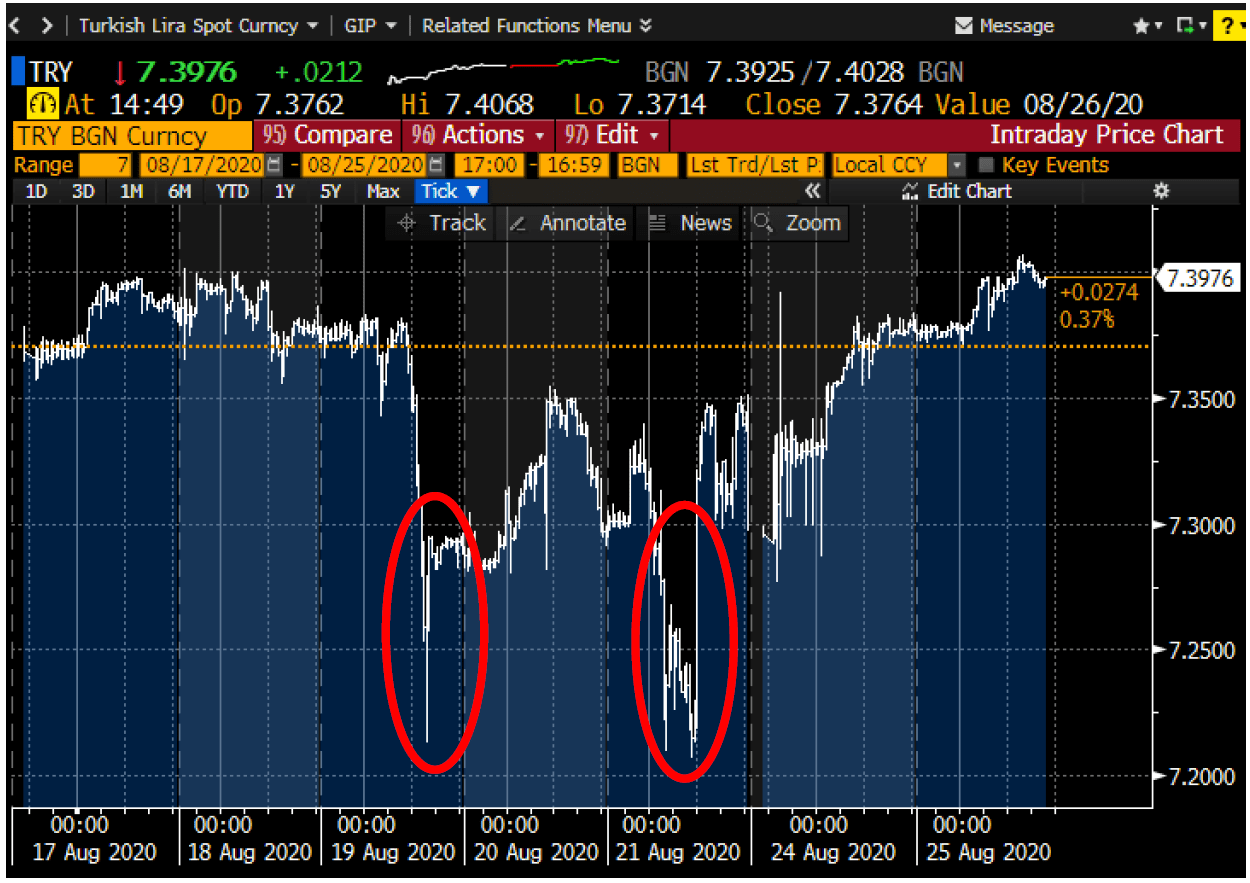Image resolution: width=1250 pixels, height=883 pixels.
Task: Open chart settings gear icon
Action: click(x=1161, y=191)
